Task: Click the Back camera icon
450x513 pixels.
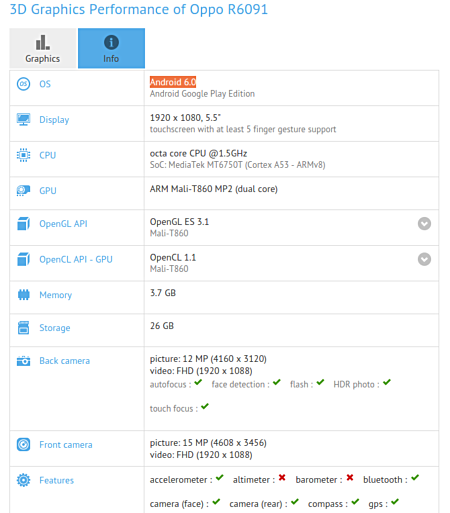Action: [x=23, y=361]
